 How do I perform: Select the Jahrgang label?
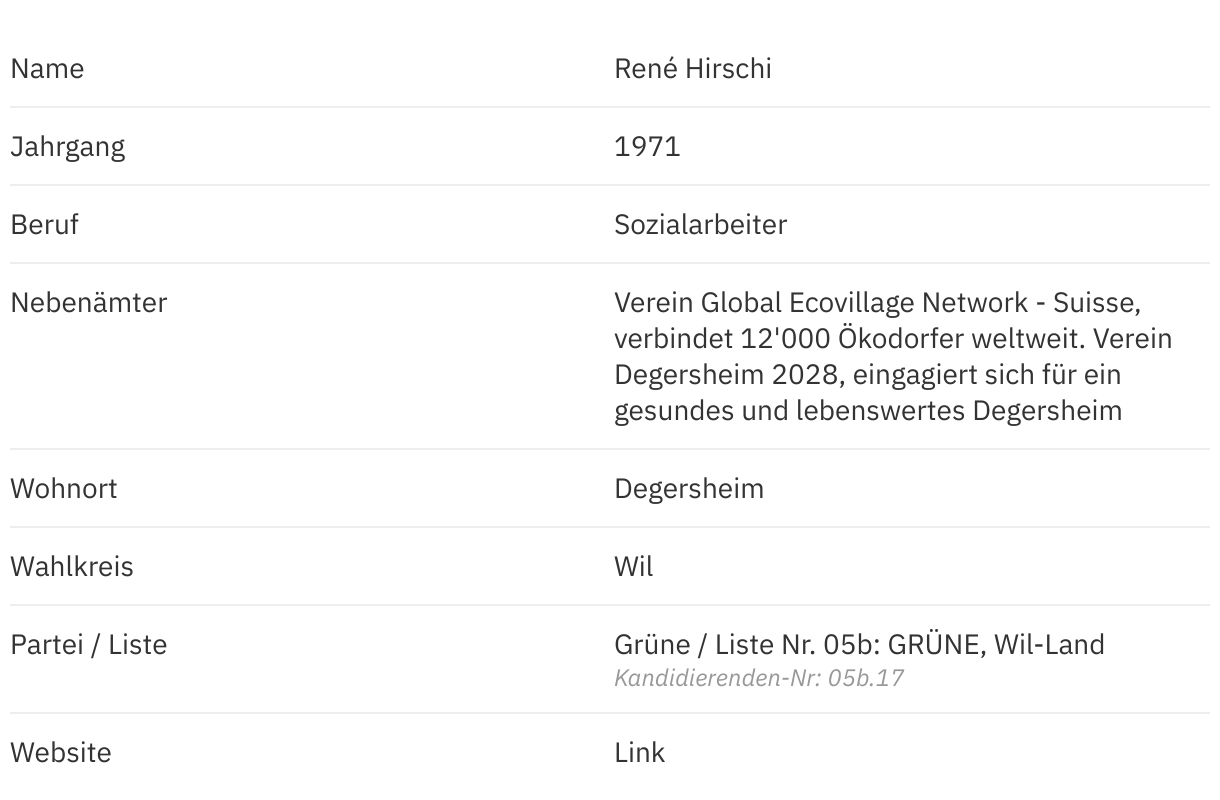click(x=67, y=147)
